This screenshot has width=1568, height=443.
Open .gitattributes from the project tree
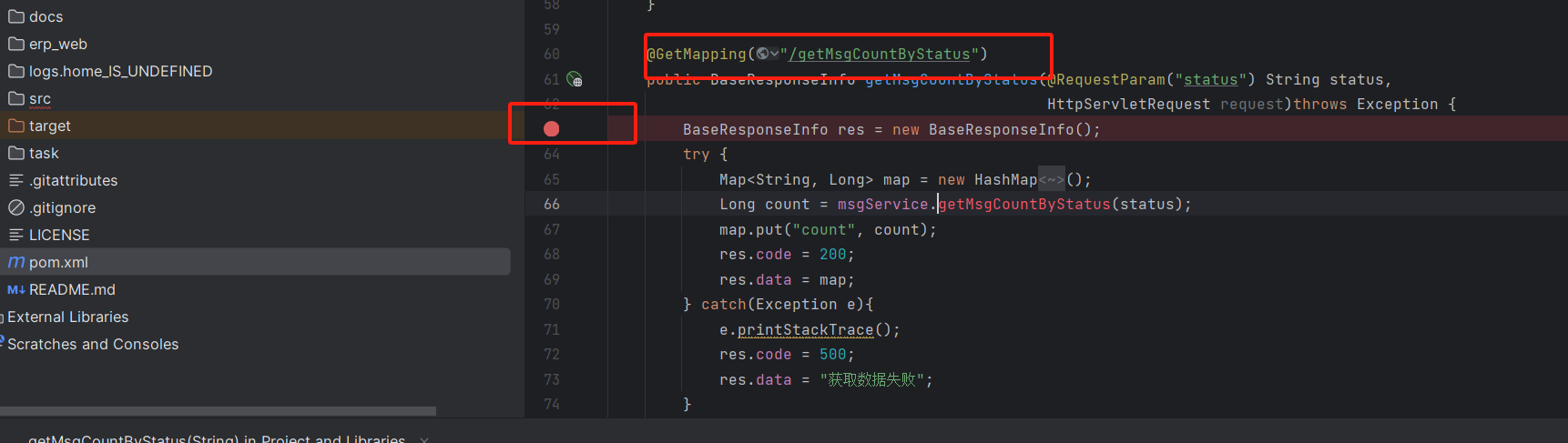pyautogui.click(x=255, y=180)
